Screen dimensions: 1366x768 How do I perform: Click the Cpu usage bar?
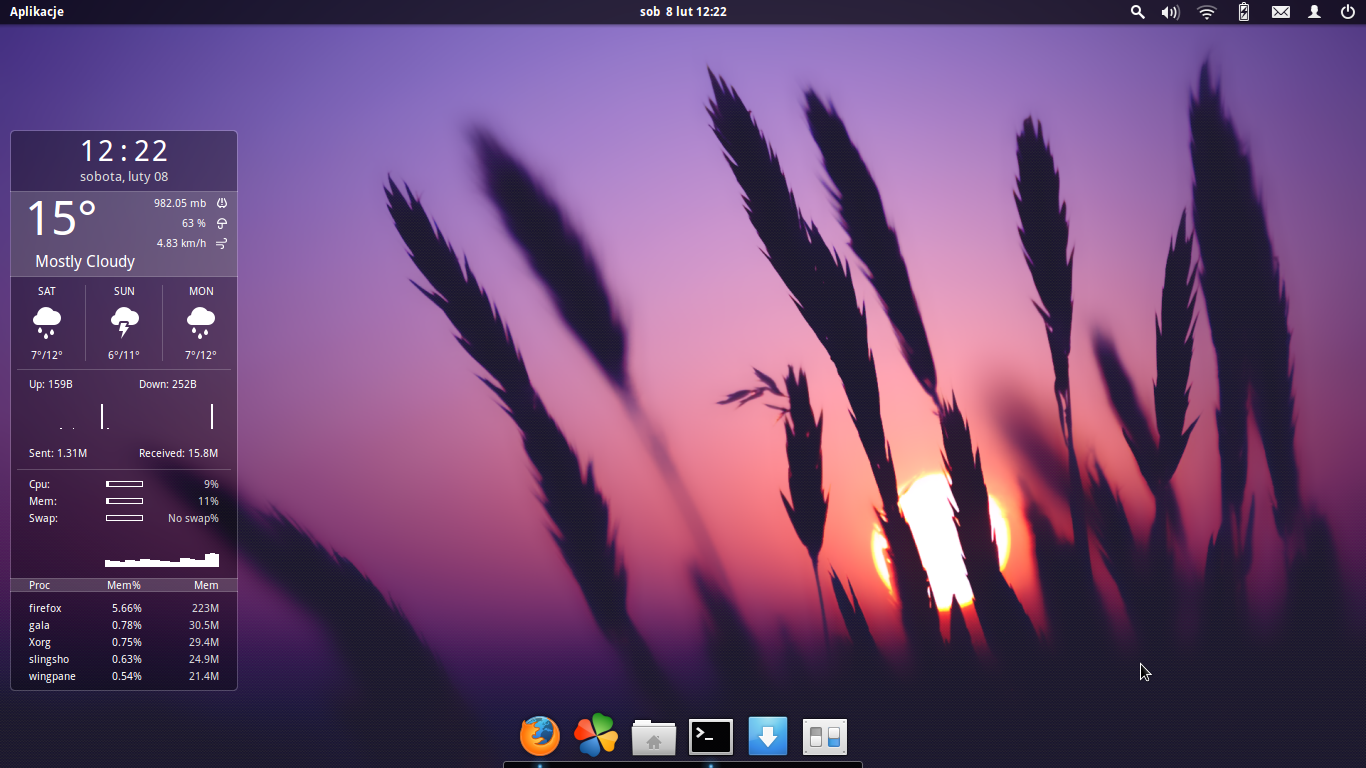[x=124, y=484]
